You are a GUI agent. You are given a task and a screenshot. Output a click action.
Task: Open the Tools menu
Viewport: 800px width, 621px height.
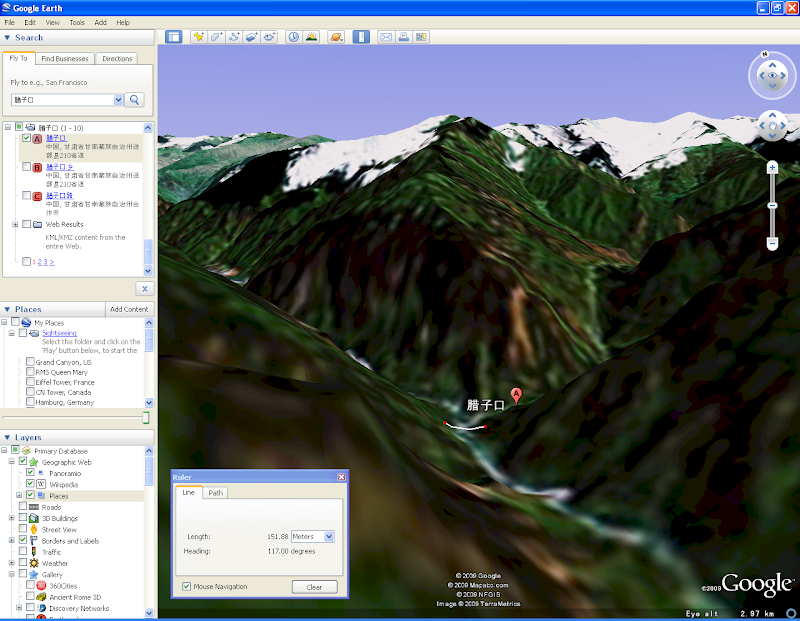point(77,22)
